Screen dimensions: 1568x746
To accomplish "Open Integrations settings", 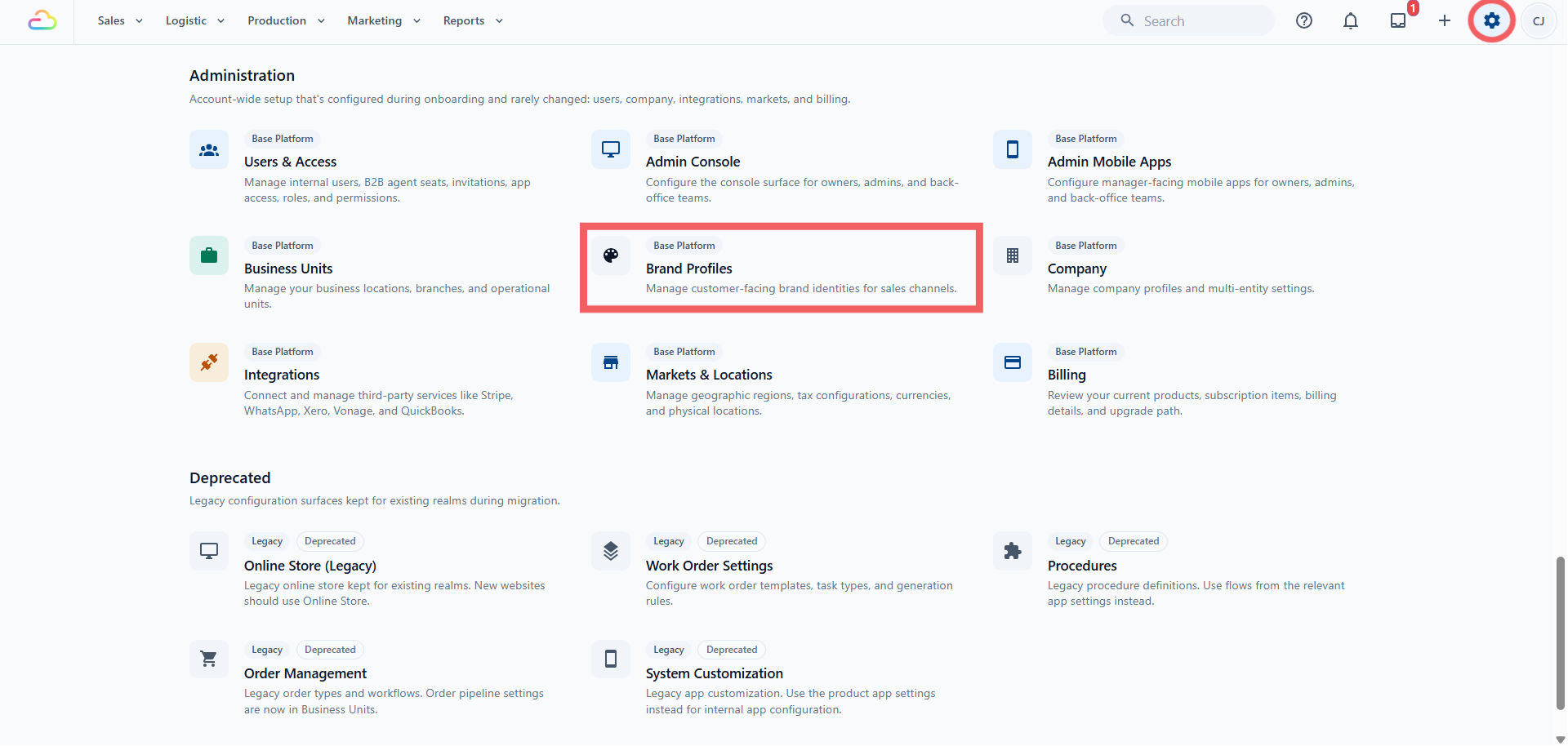I will (282, 375).
